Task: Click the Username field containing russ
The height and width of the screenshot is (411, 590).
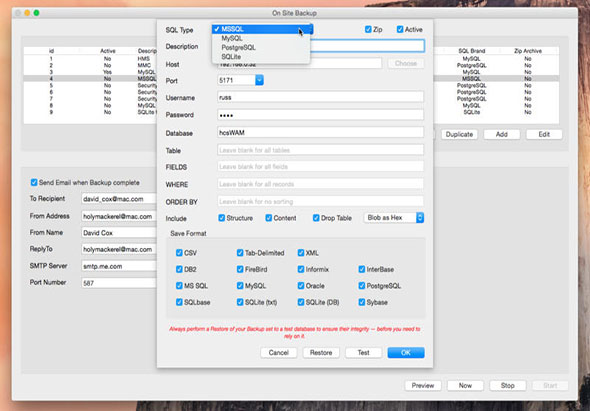Action: tap(321, 97)
